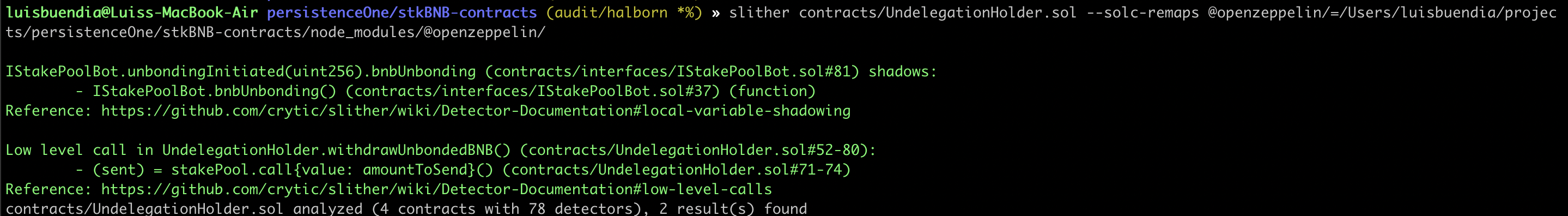
Task: Click the luisbuendia@Luiss-MacBook-Air username prompt
Action: pyautogui.click(x=131, y=12)
